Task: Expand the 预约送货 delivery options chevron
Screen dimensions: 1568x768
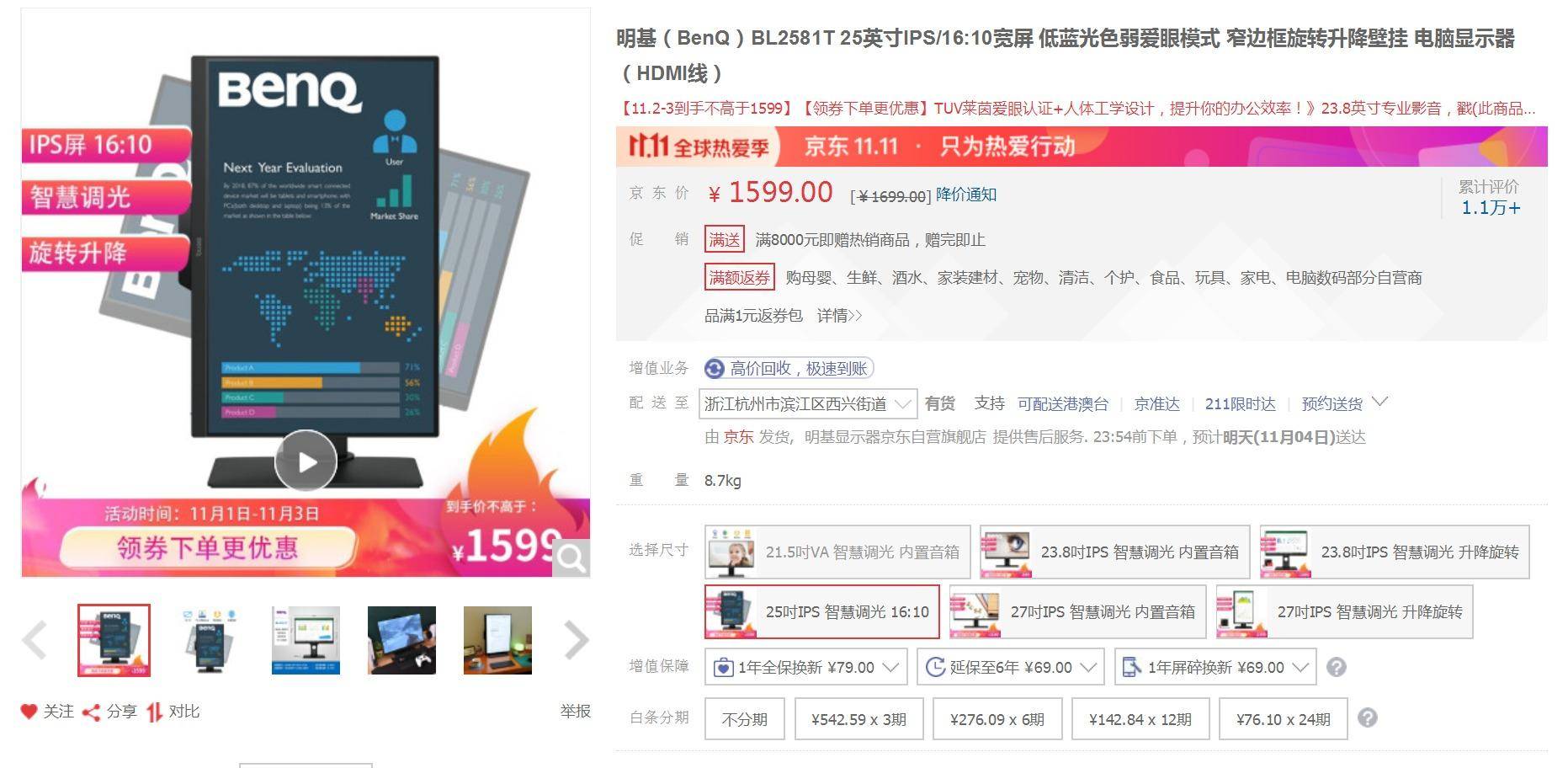Action: click(x=1379, y=402)
